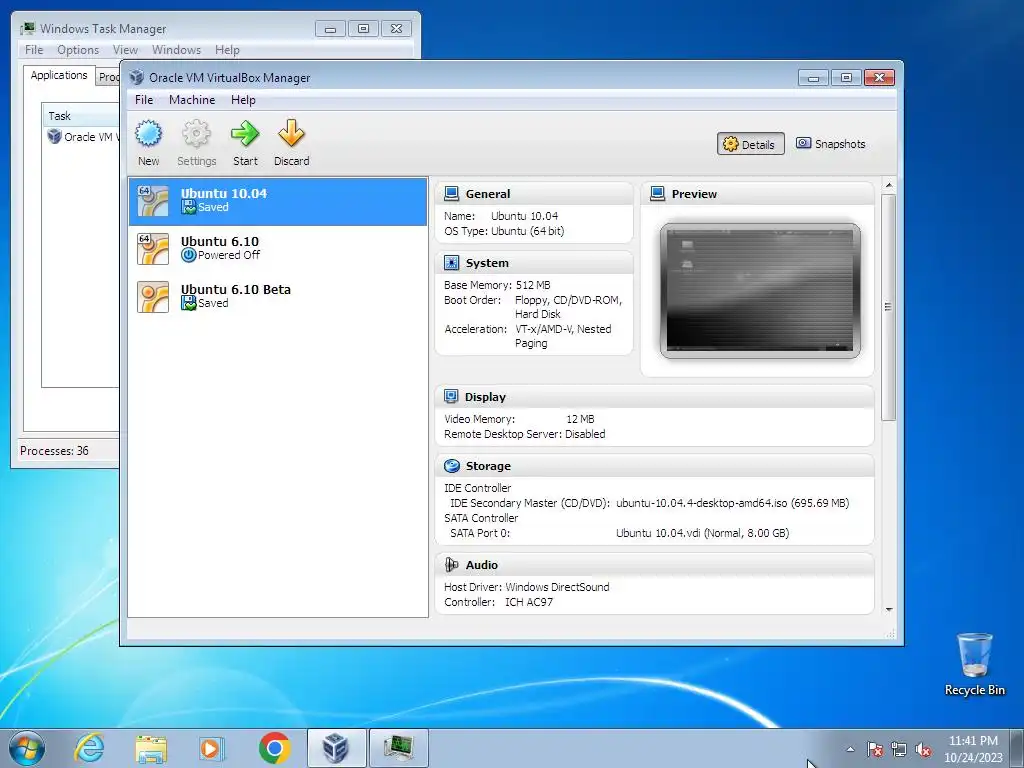Viewport: 1024px width, 768px height.
Task: Click the Host Driver Windows DirectSound value
Action: click(x=557, y=586)
